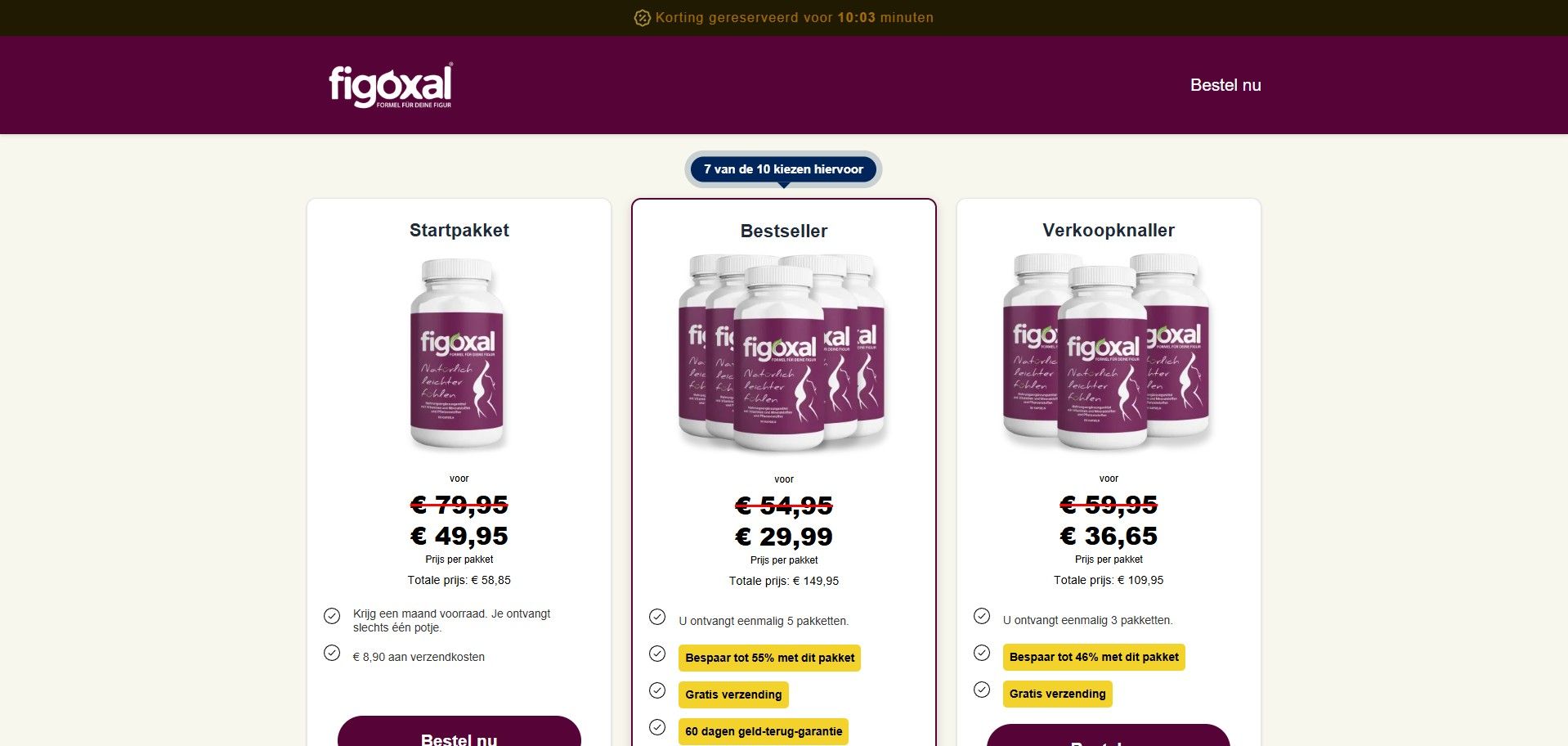This screenshot has height=746, width=1568.
Task: Click checkmark icon next to 5 pakketten text
Action: point(657,617)
